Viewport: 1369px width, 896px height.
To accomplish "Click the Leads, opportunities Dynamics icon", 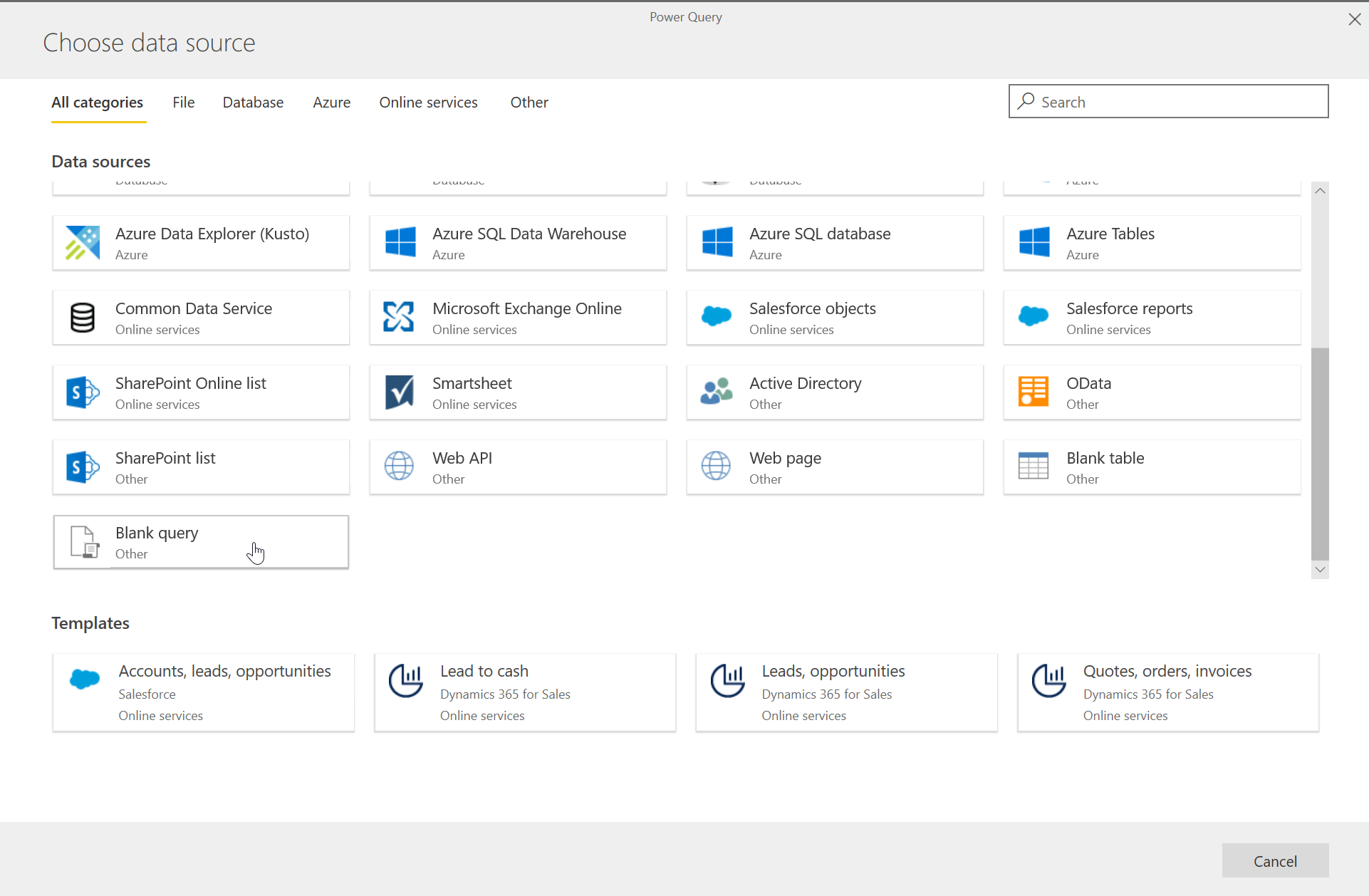I will (728, 680).
